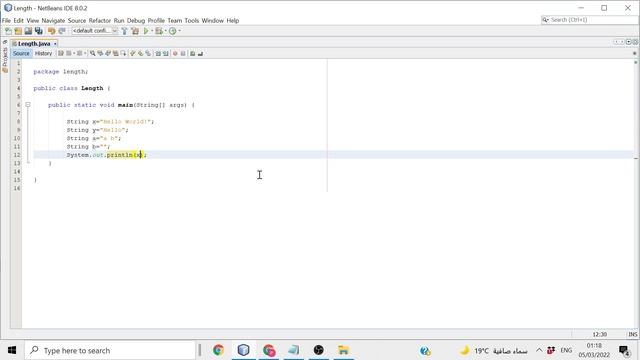Switch to the History view button
Screen dimensions: 640x360
(43, 53)
